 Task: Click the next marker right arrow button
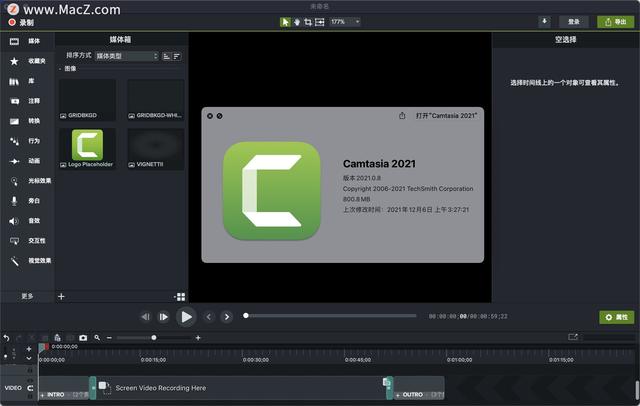tap(227, 317)
